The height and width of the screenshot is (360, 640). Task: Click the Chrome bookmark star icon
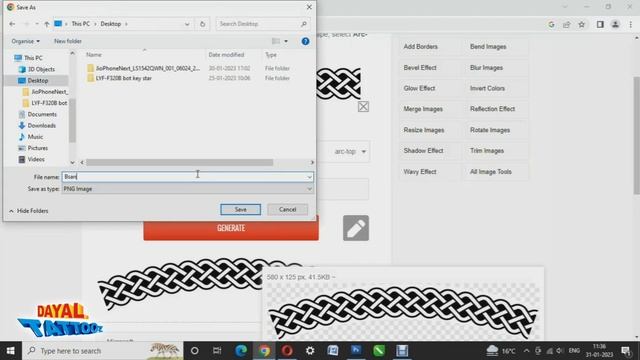[582, 24]
